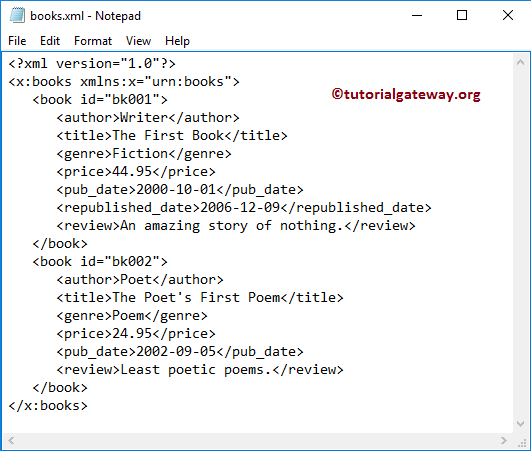Click the review Least poetic poems line
This screenshot has width=531, height=451.
(200, 369)
